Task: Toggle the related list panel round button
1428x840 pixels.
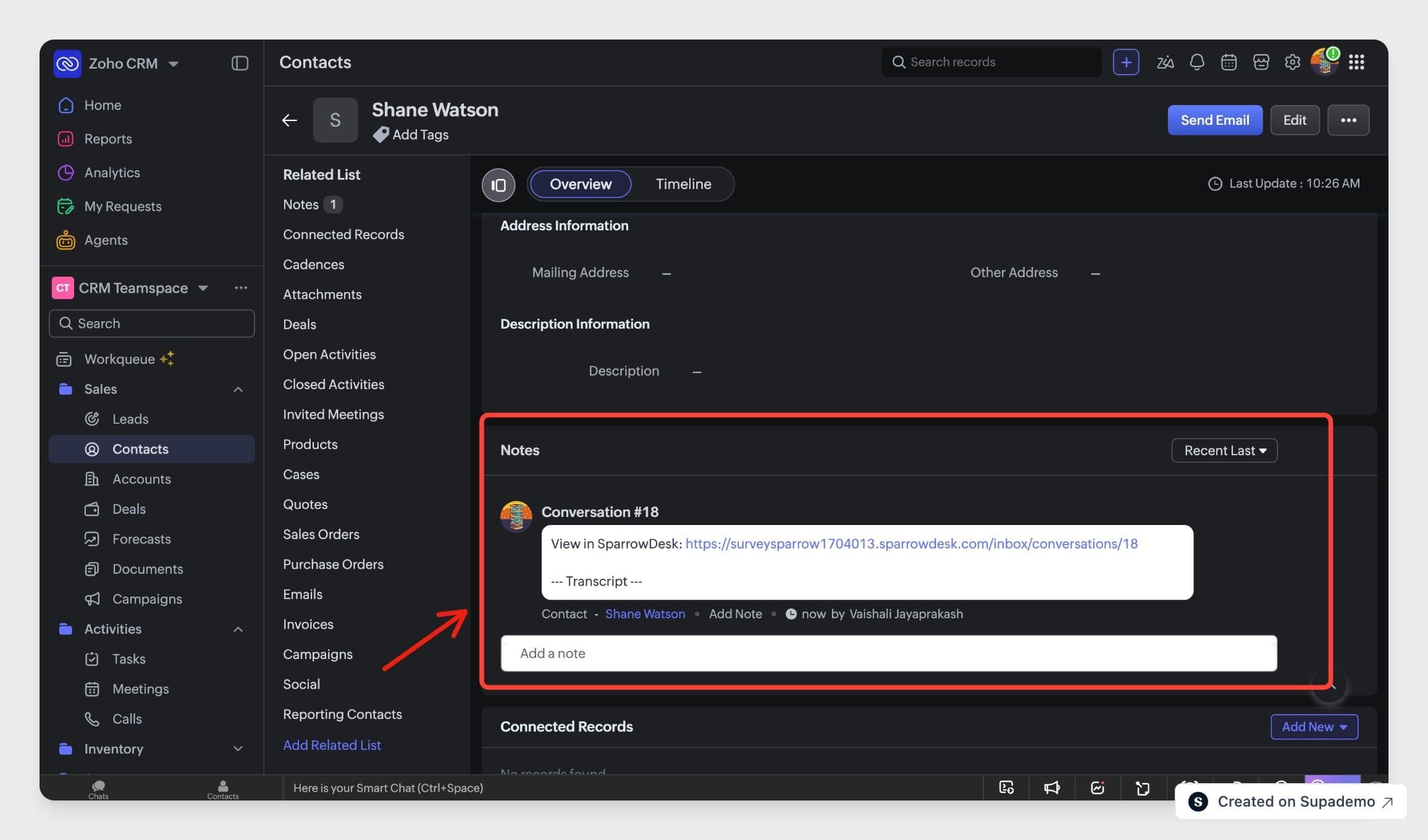Action: [498, 185]
